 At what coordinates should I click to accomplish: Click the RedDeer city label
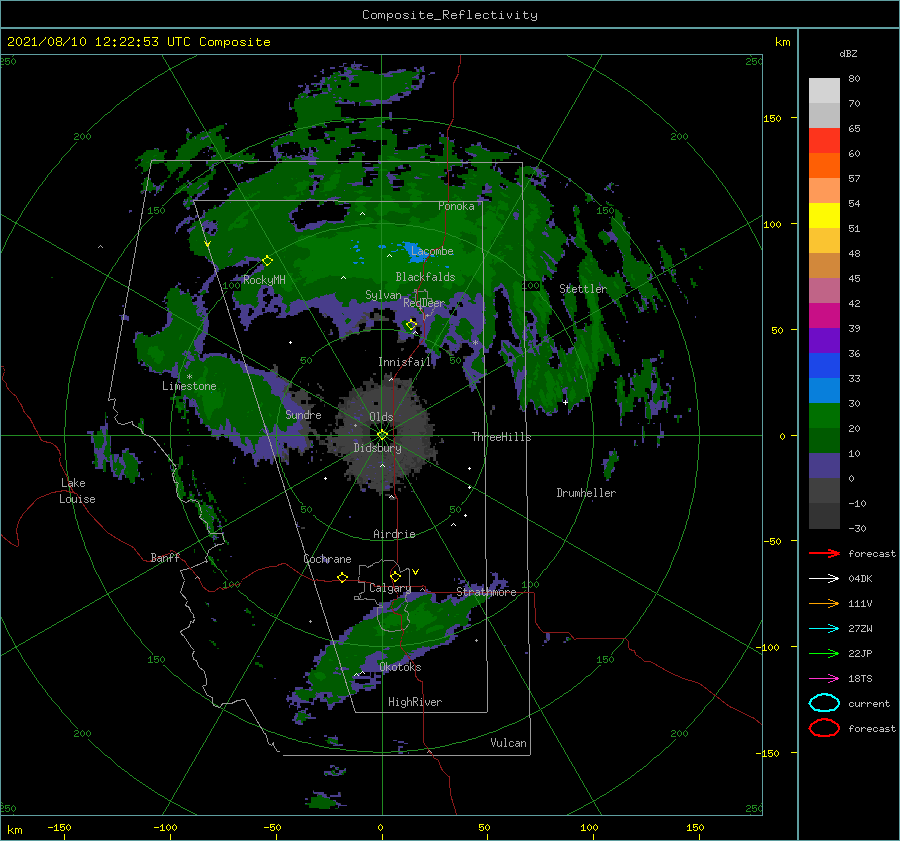(424, 303)
